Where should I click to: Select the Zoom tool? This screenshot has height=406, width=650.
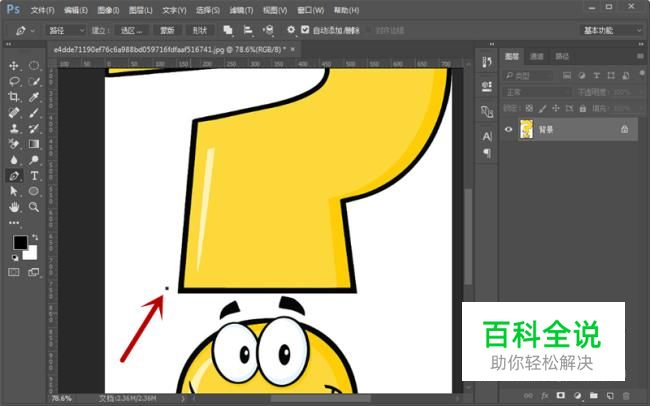34,207
